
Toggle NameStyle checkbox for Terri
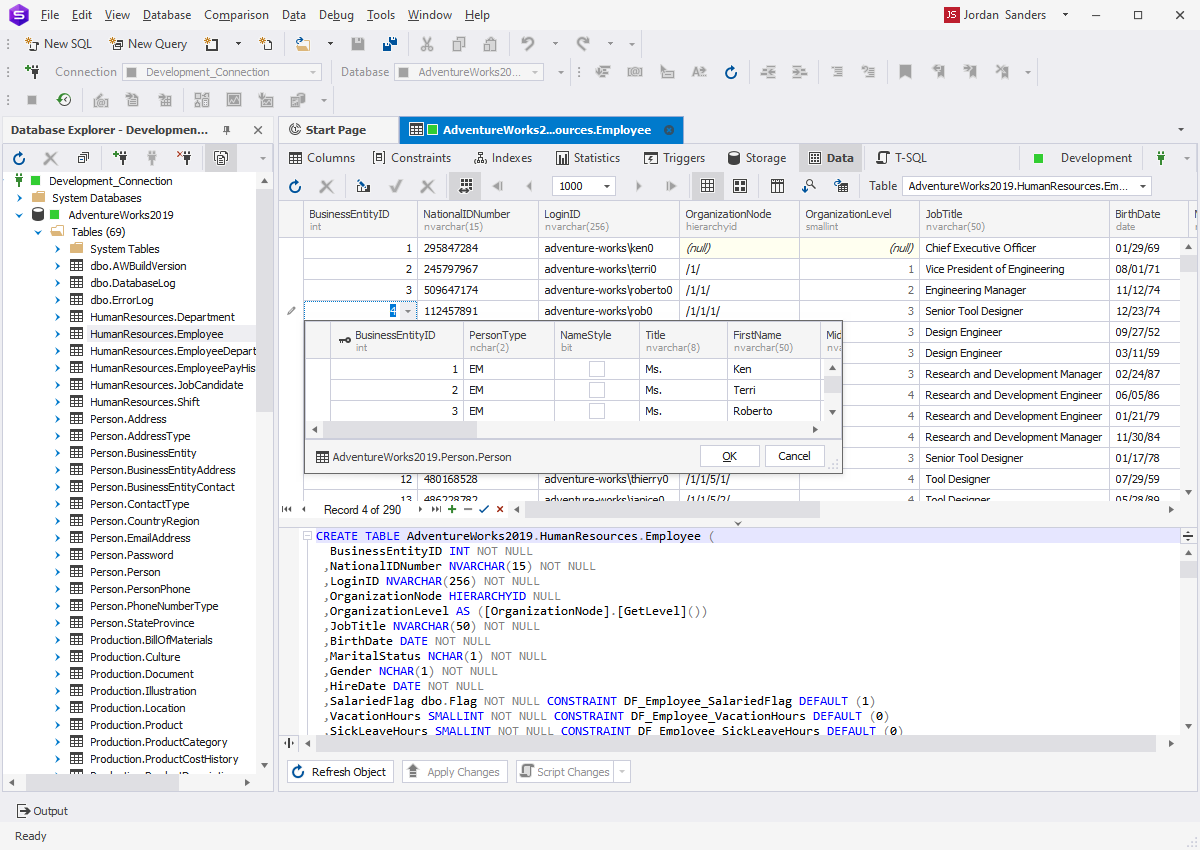pos(597,390)
